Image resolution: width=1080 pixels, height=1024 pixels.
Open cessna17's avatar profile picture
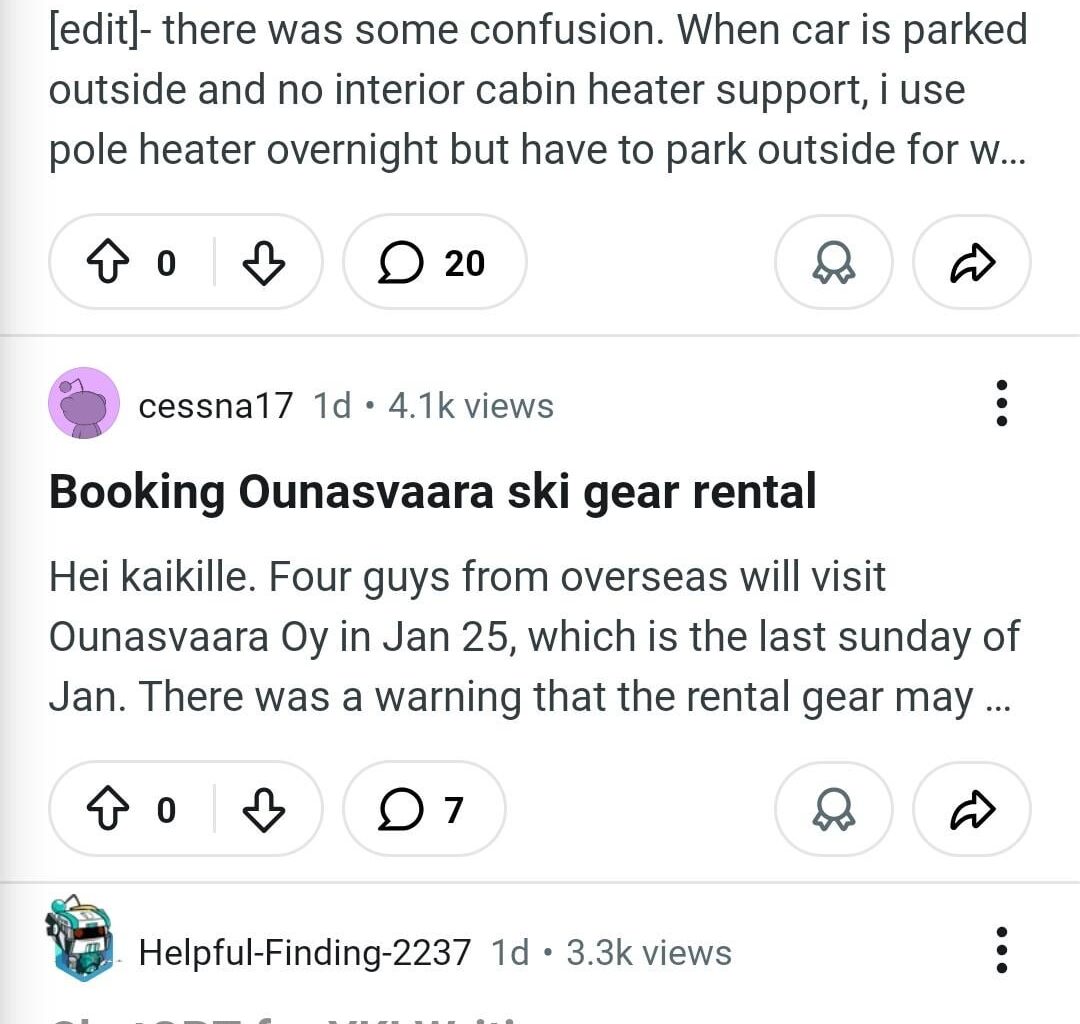point(84,403)
